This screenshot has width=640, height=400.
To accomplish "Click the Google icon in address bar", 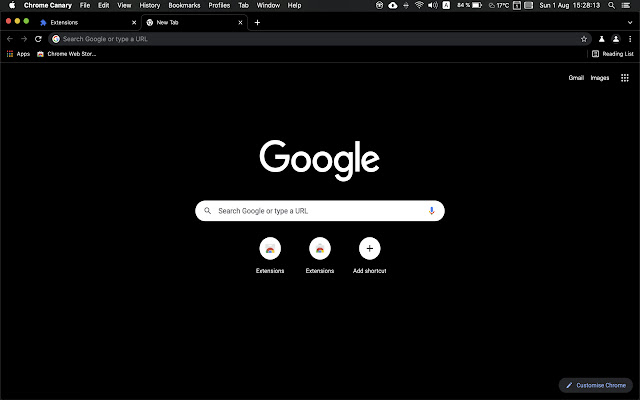I will [56, 39].
